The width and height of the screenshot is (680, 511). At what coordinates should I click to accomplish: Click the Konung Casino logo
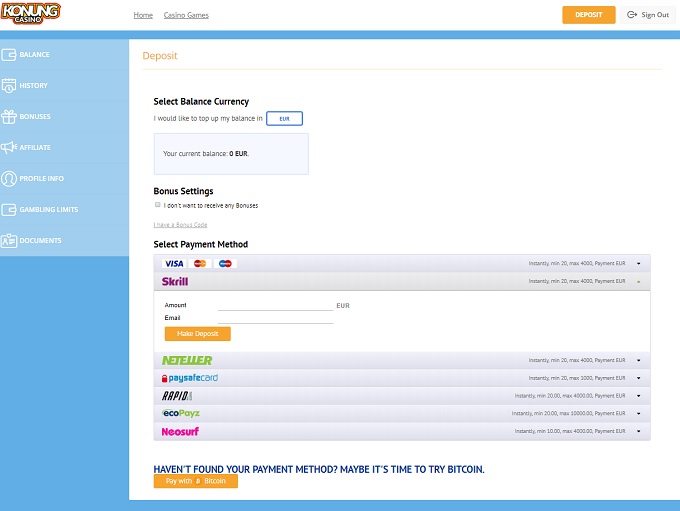coord(31,13)
